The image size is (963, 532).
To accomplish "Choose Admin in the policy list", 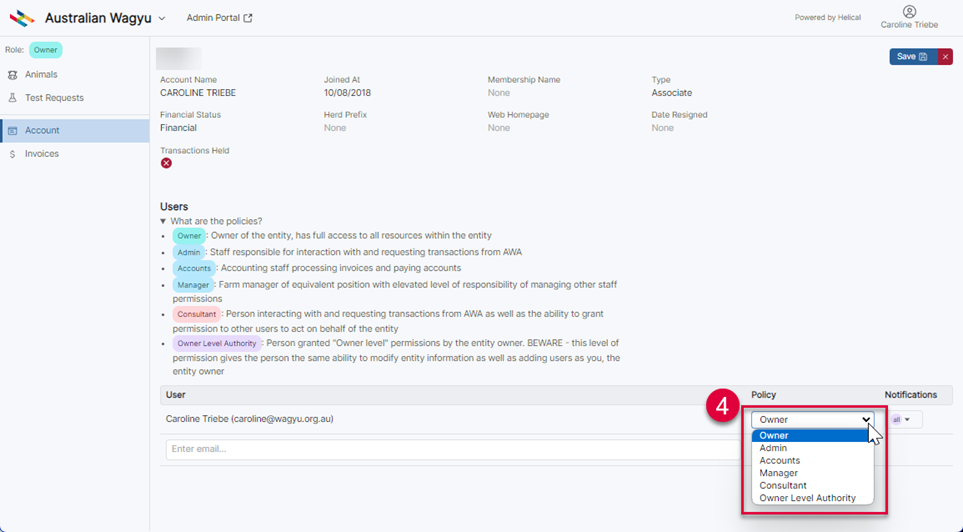I will click(x=813, y=448).
